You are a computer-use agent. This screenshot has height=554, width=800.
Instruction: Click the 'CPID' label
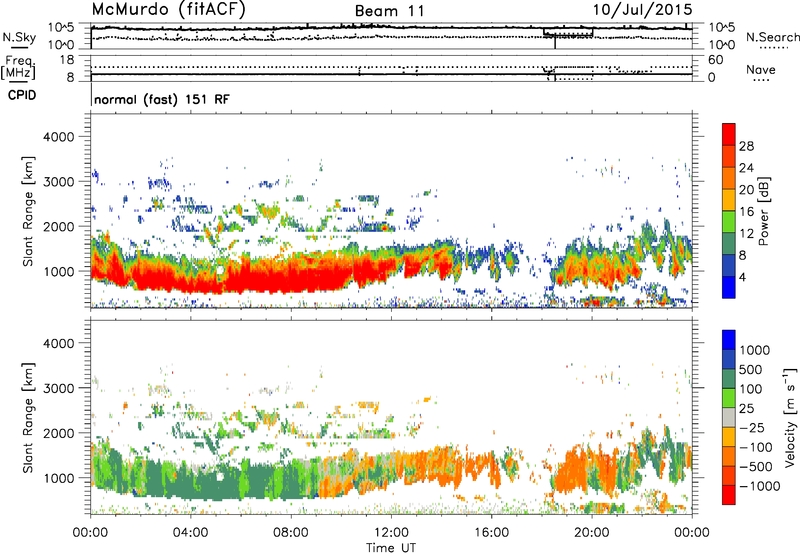click(x=22, y=95)
